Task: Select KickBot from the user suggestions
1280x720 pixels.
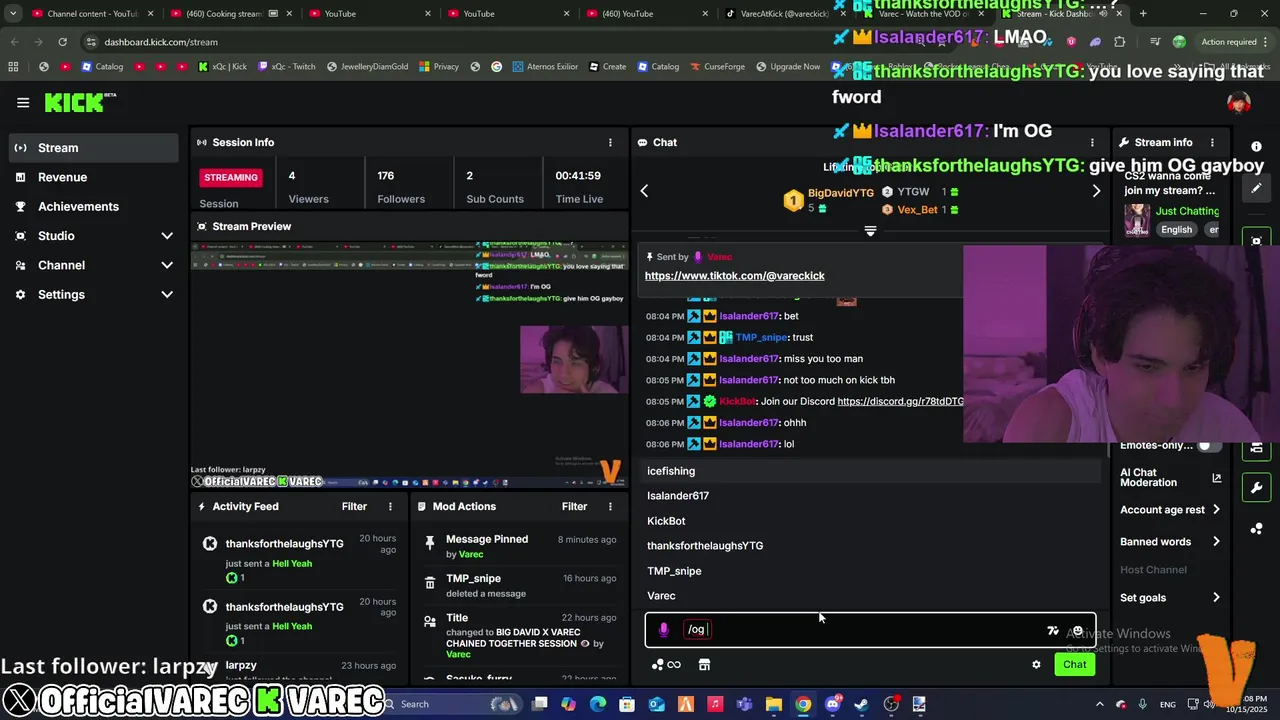Action: [870, 521]
